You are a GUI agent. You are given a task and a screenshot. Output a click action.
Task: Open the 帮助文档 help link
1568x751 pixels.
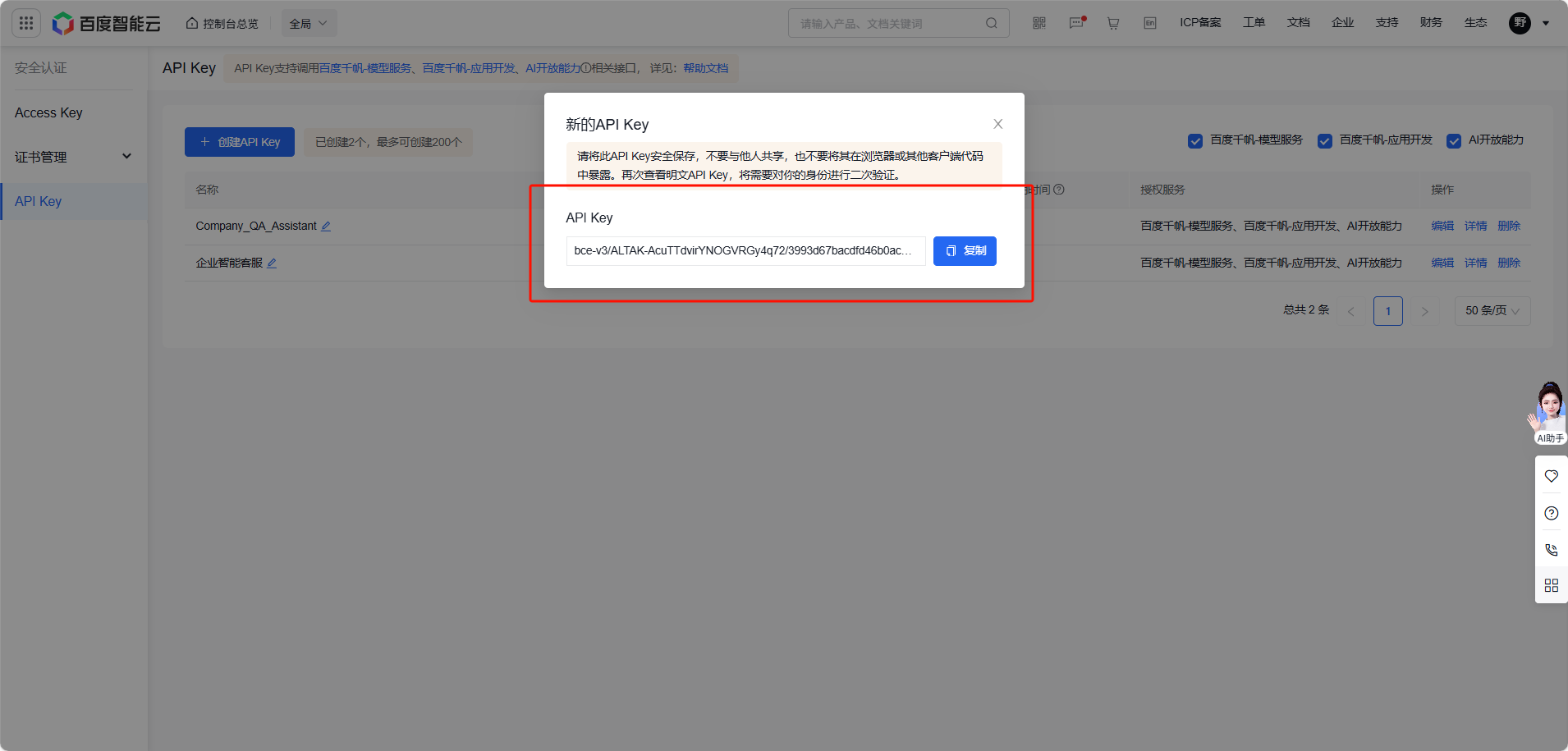[705, 68]
